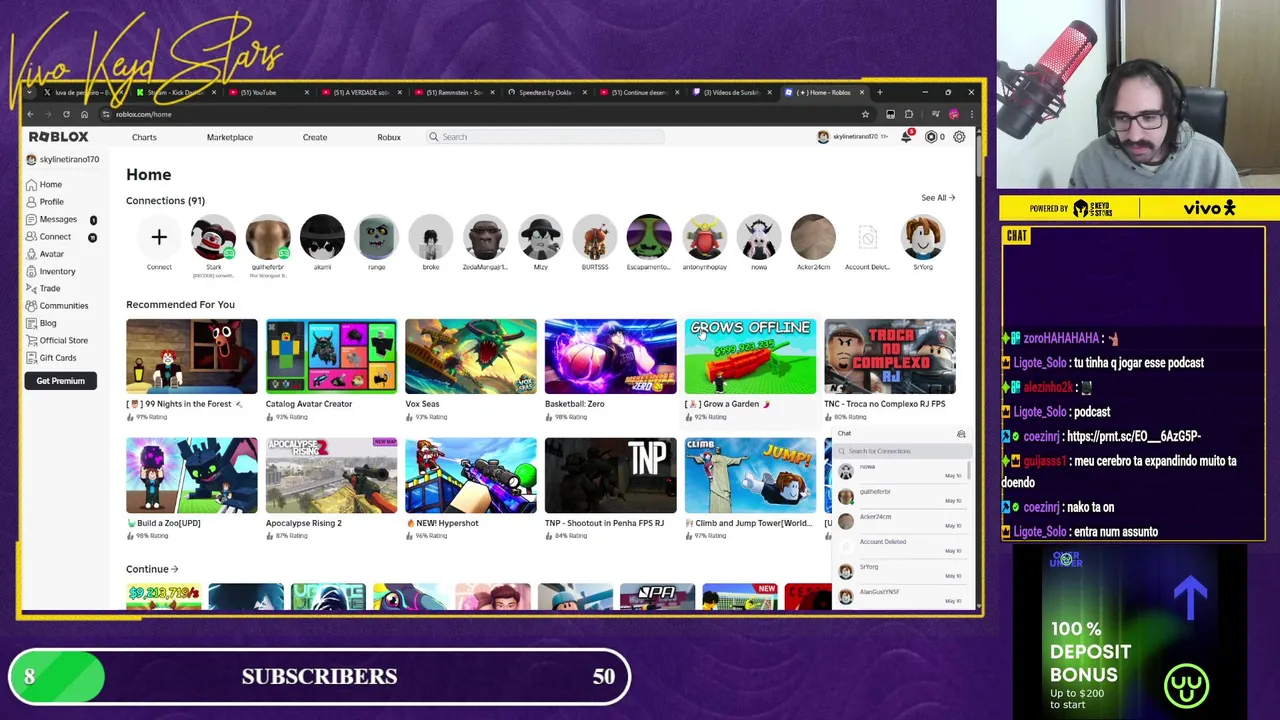Open the broke connection avatar
The height and width of the screenshot is (720, 1280).
pyautogui.click(x=431, y=238)
